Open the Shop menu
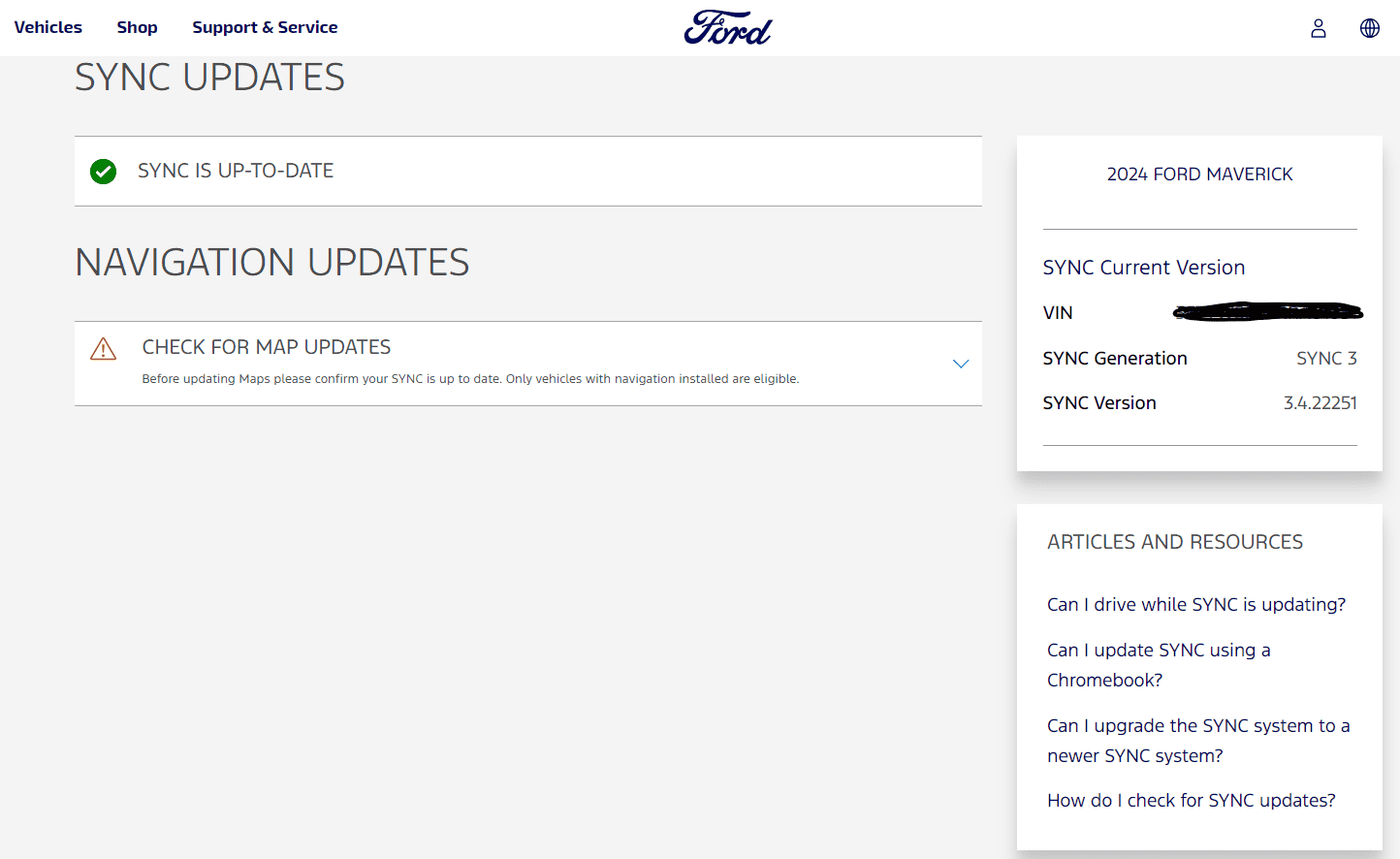1400x859 pixels. (x=138, y=27)
